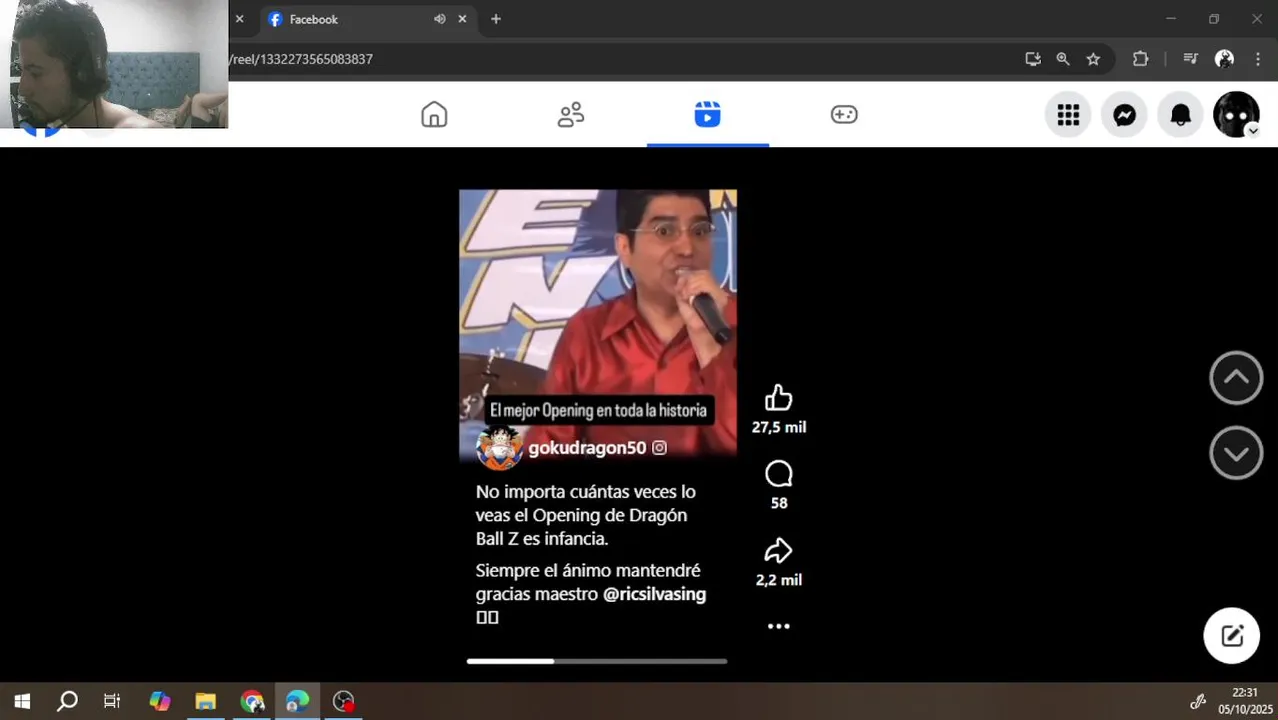Switch to Chrome on the taskbar
The height and width of the screenshot is (720, 1278).
point(252,701)
